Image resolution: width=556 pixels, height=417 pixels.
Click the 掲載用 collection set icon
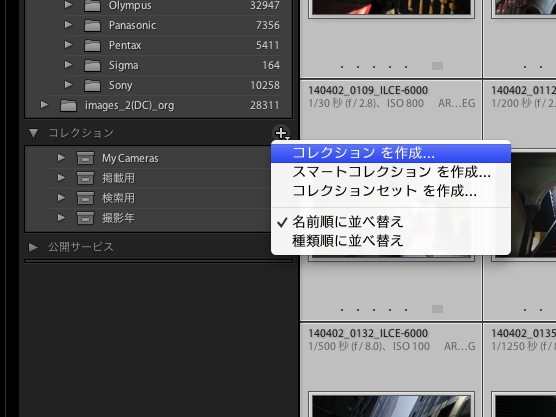pyautogui.click(x=85, y=178)
